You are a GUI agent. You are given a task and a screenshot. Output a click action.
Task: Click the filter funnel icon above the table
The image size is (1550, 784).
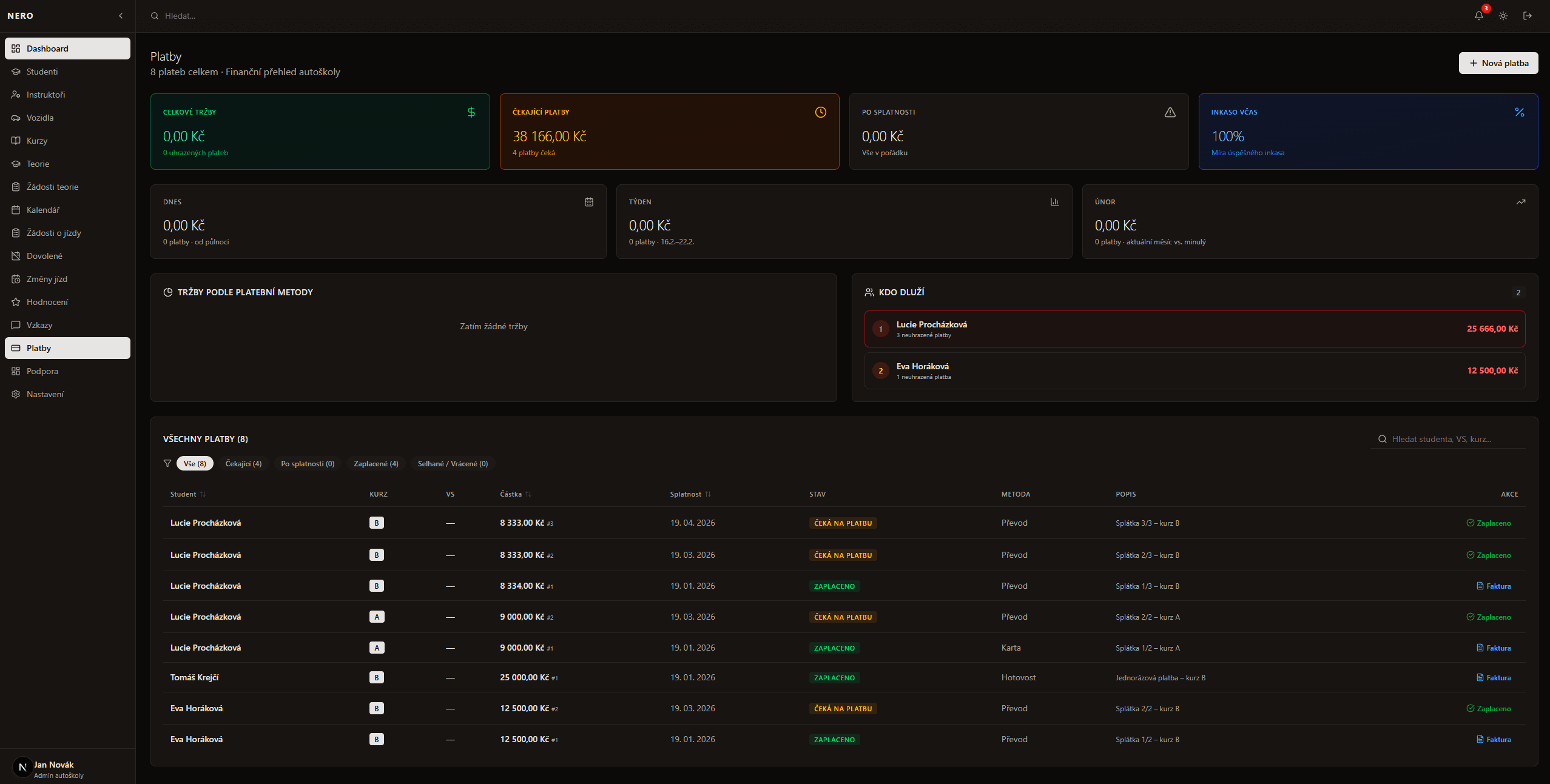point(167,463)
